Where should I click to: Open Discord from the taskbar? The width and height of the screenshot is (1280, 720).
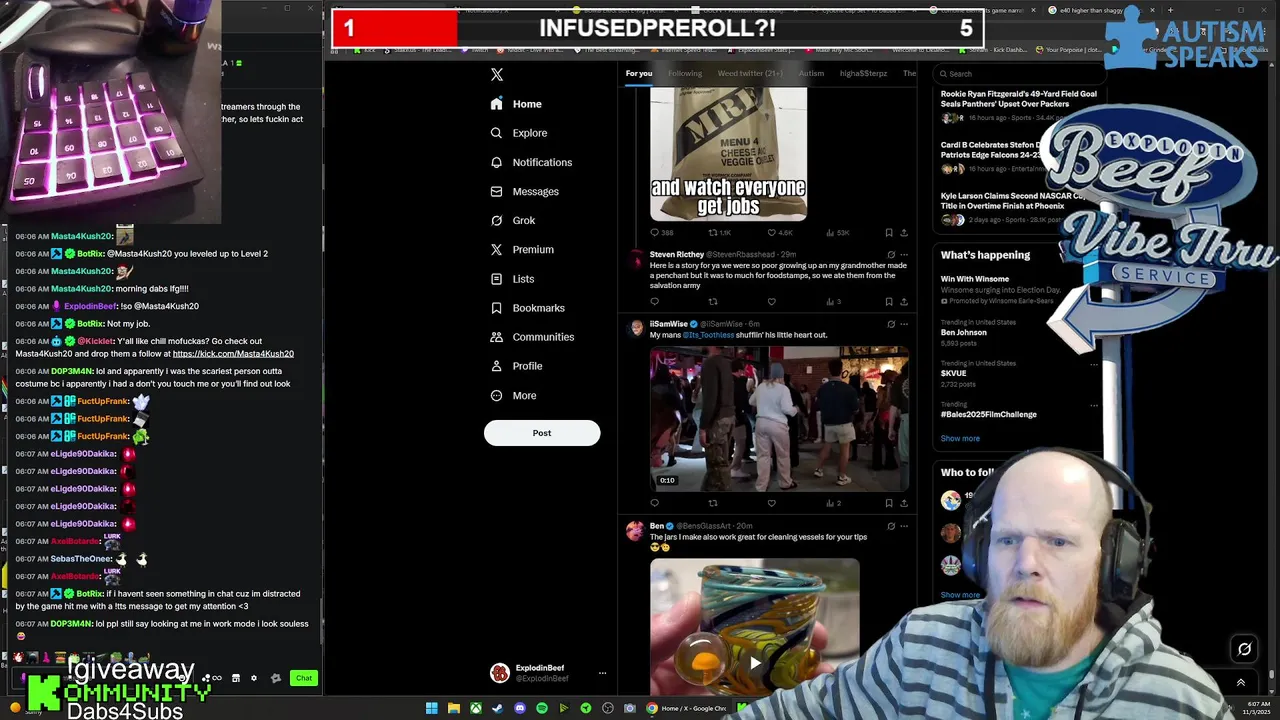pos(520,708)
